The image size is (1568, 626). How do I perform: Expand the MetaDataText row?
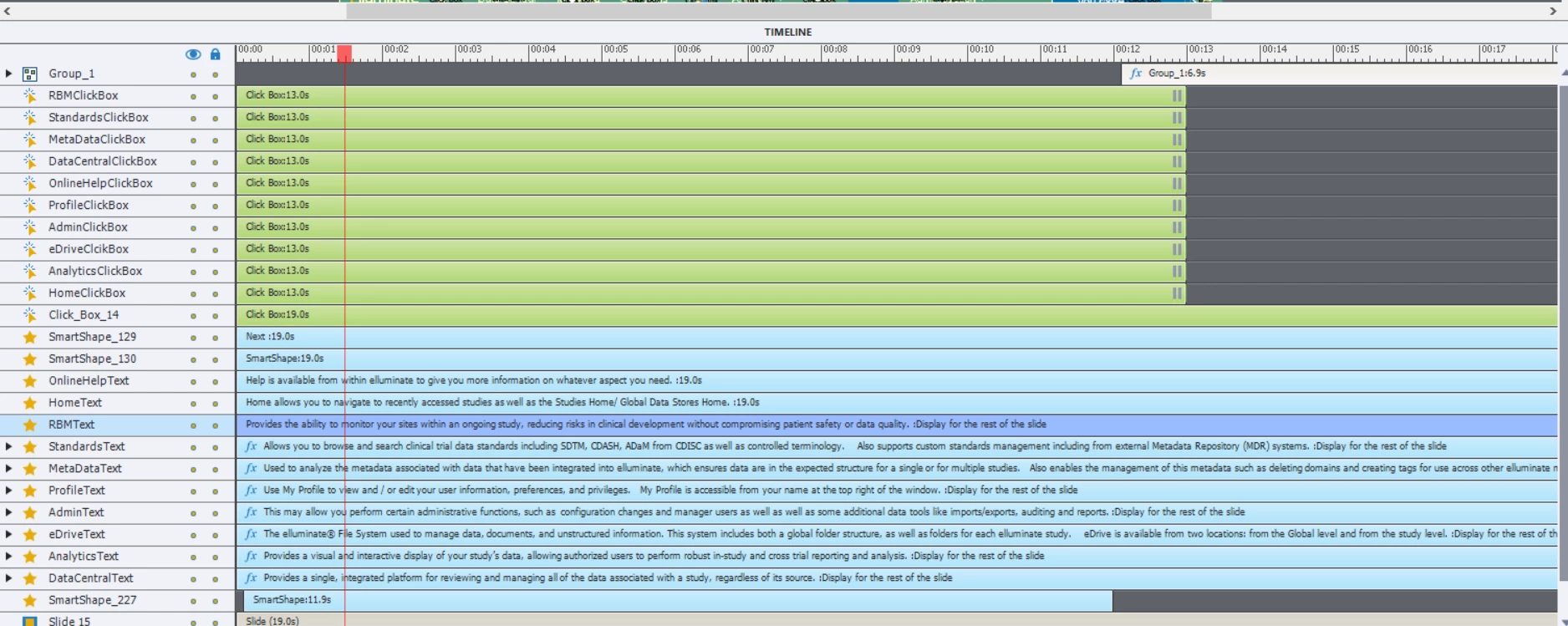pos(8,469)
